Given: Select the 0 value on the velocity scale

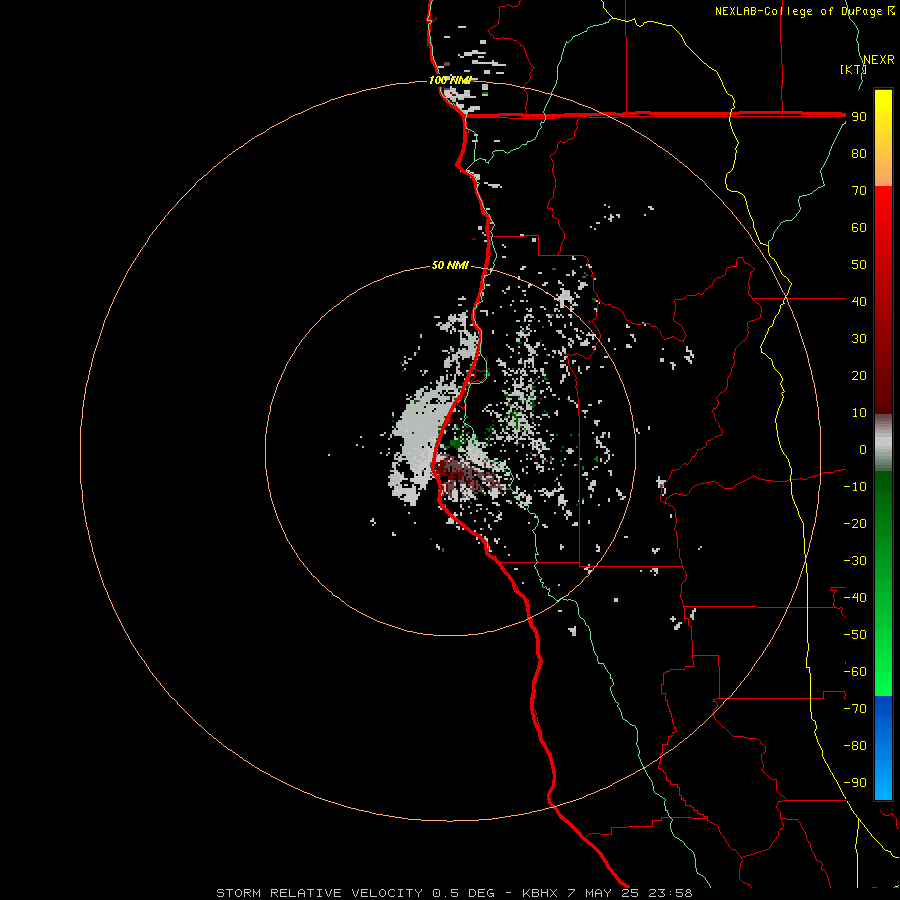Looking at the screenshot, I should [x=863, y=449].
